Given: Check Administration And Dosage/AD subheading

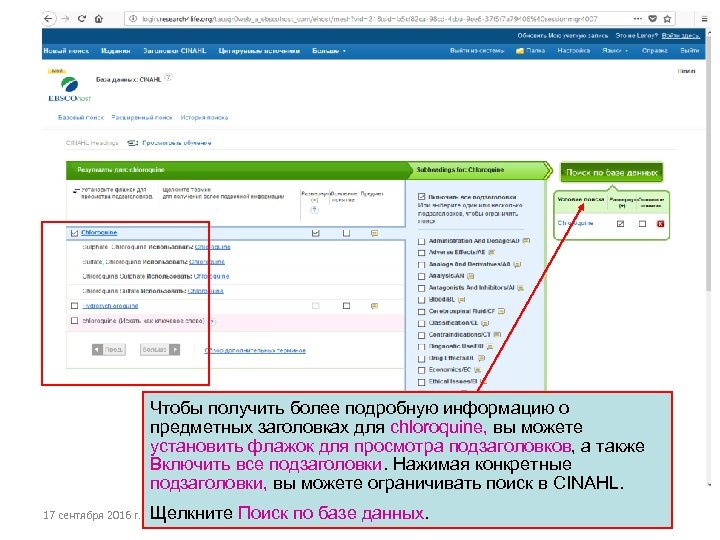Looking at the screenshot, I should click(x=422, y=241).
